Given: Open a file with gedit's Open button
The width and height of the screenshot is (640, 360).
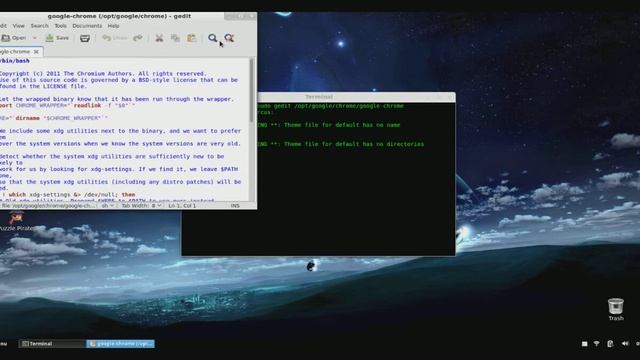Looking at the screenshot, I should 13,38.
